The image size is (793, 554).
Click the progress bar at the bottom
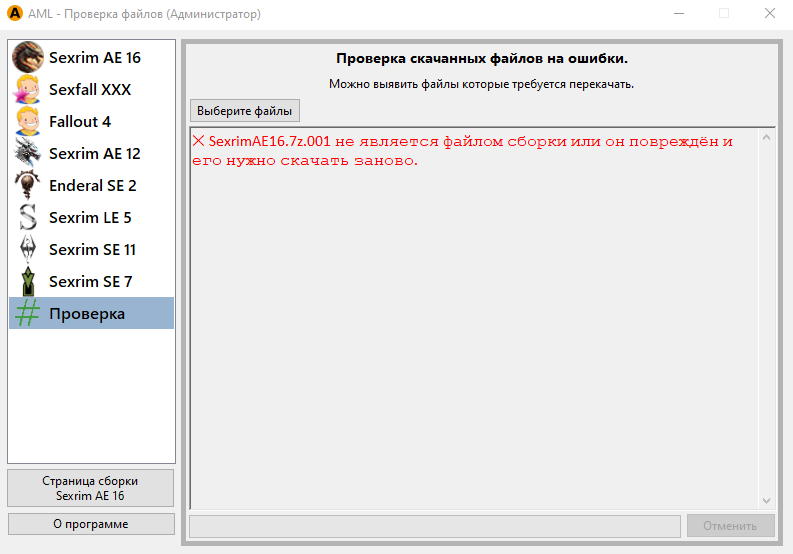pyautogui.click(x=434, y=526)
